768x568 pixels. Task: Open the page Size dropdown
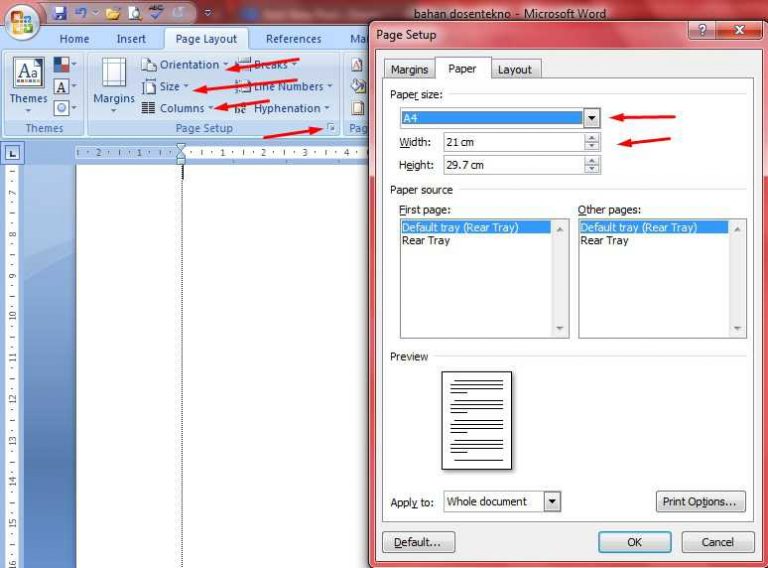click(165, 87)
